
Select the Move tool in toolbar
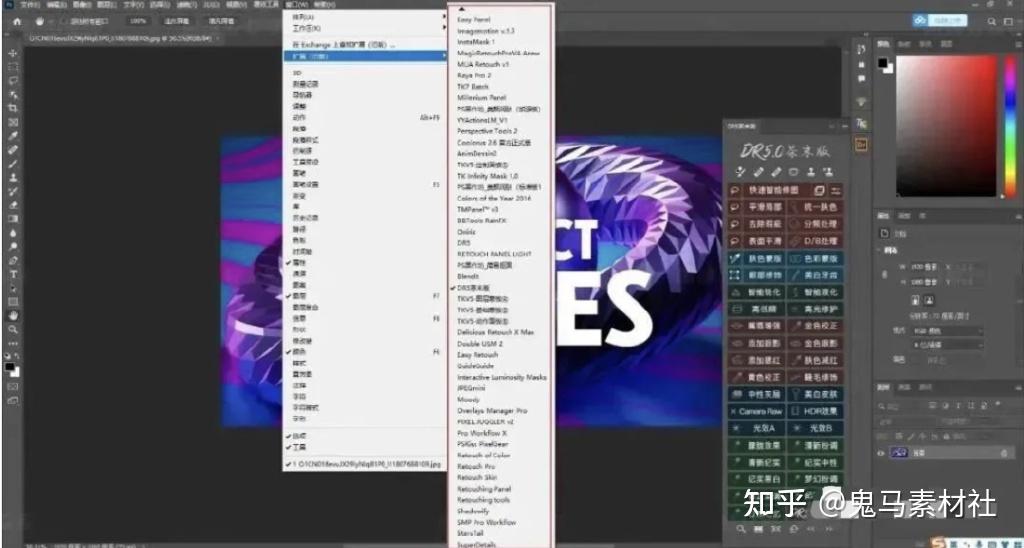pos(12,52)
